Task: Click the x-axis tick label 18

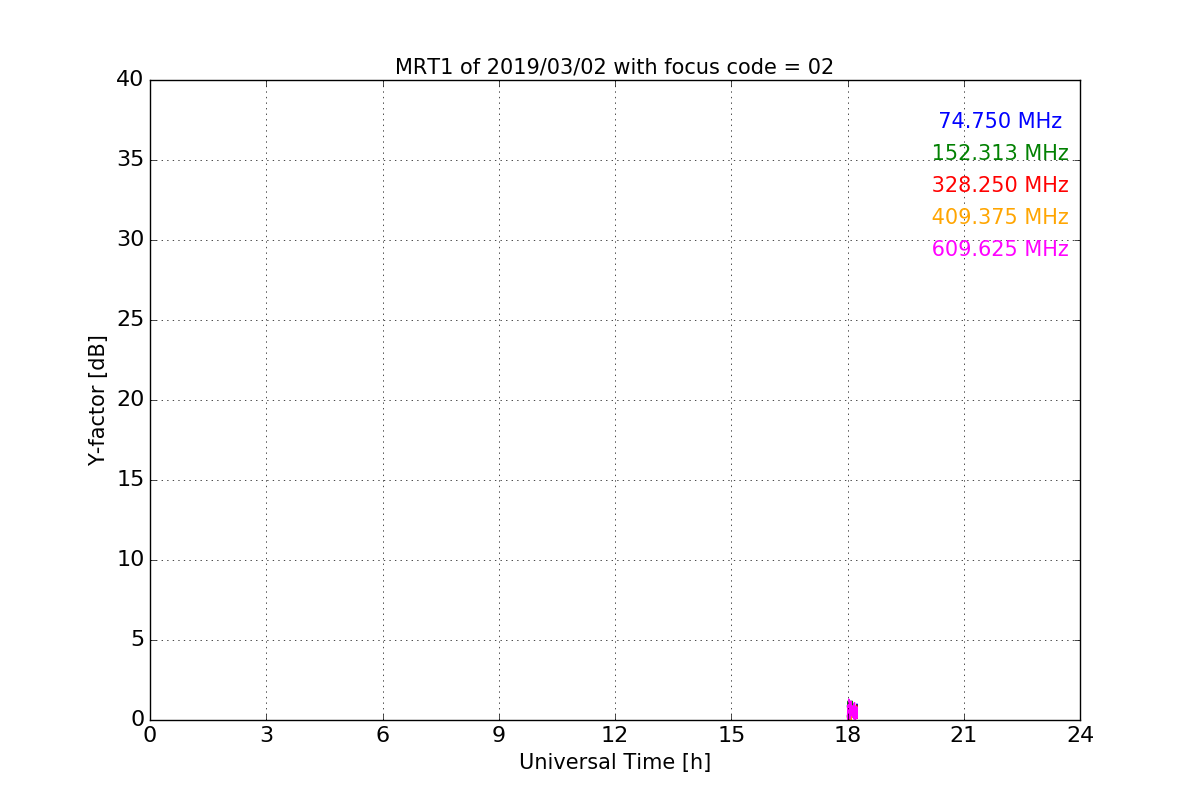Action: 848,735
